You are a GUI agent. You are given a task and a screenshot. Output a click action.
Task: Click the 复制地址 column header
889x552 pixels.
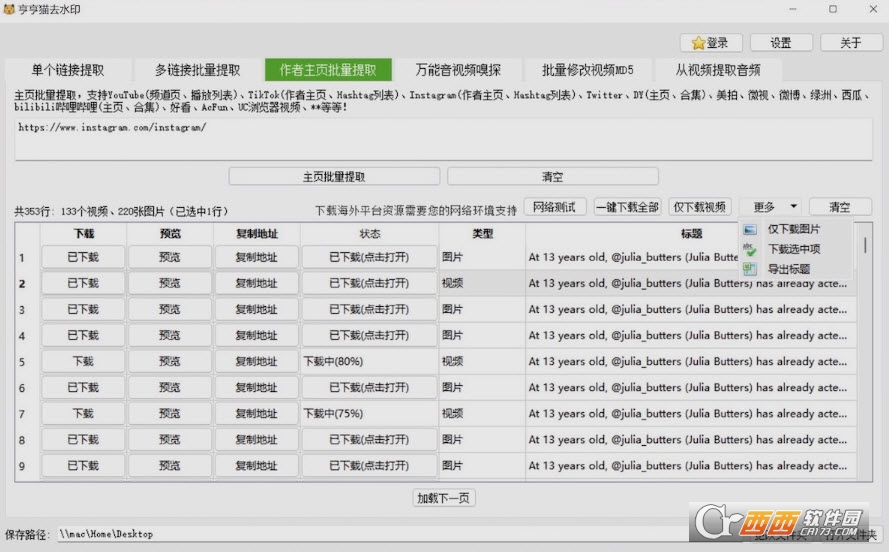tap(256, 233)
